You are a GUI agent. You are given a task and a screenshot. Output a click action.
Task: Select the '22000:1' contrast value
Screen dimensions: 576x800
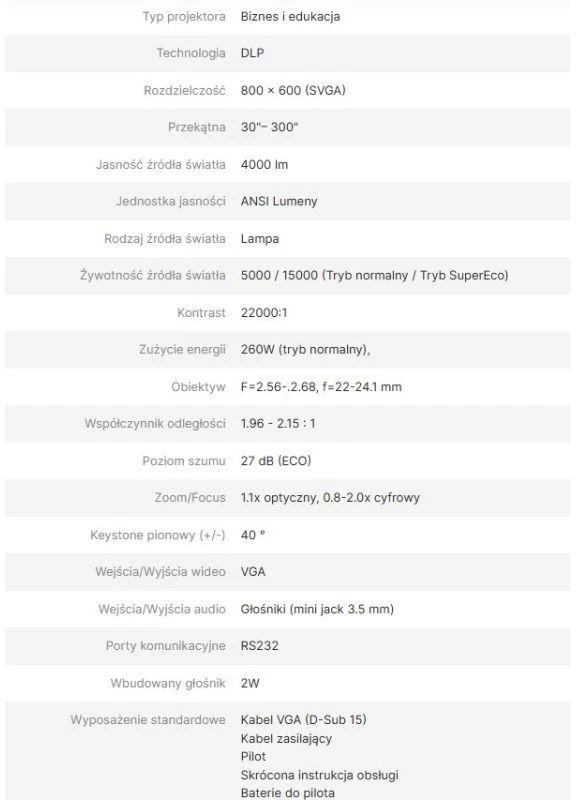264,312
